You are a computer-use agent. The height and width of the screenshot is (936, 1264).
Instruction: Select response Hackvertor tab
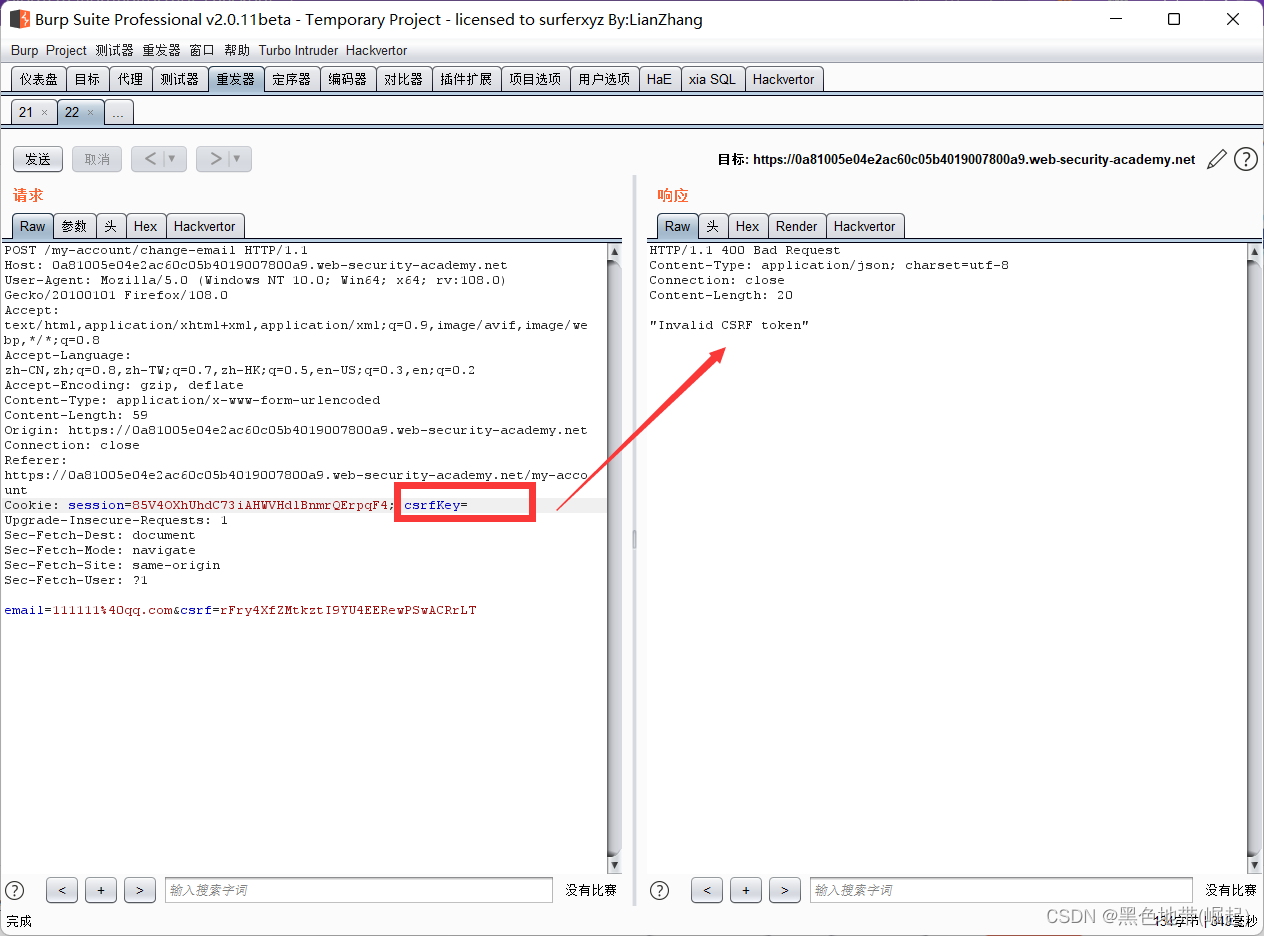pos(865,226)
